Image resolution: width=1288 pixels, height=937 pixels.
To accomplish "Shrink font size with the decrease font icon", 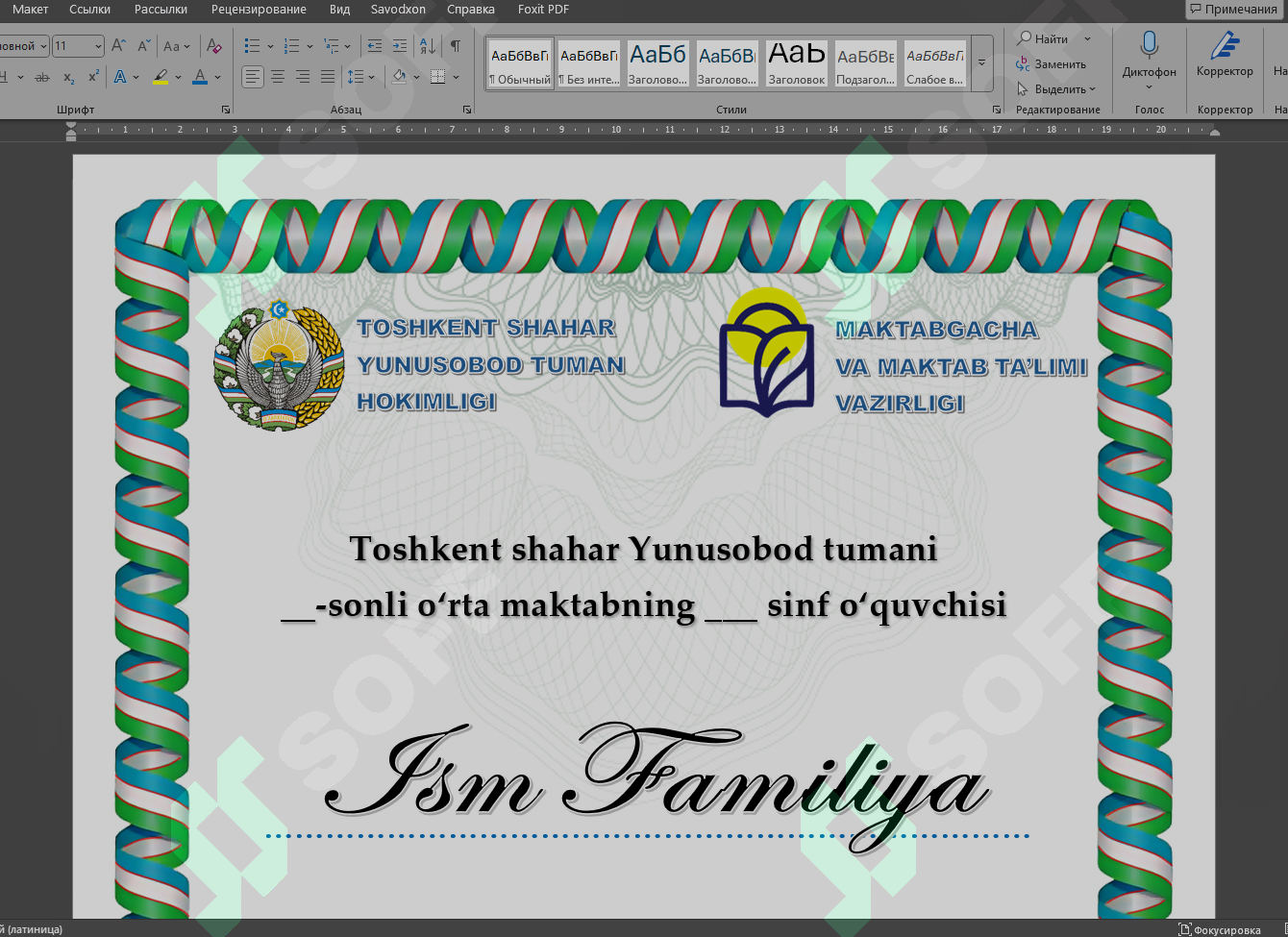I will tap(144, 45).
